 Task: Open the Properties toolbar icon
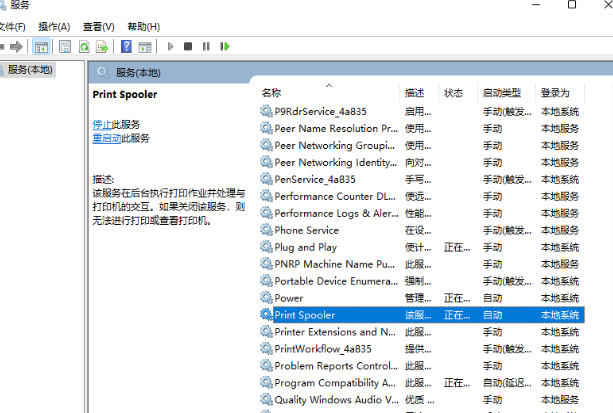coord(65,46)
